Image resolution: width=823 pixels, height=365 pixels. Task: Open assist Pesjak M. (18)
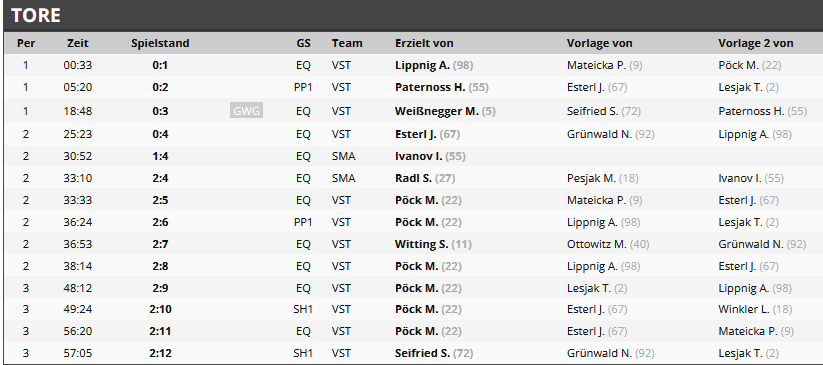pos(603,178)
